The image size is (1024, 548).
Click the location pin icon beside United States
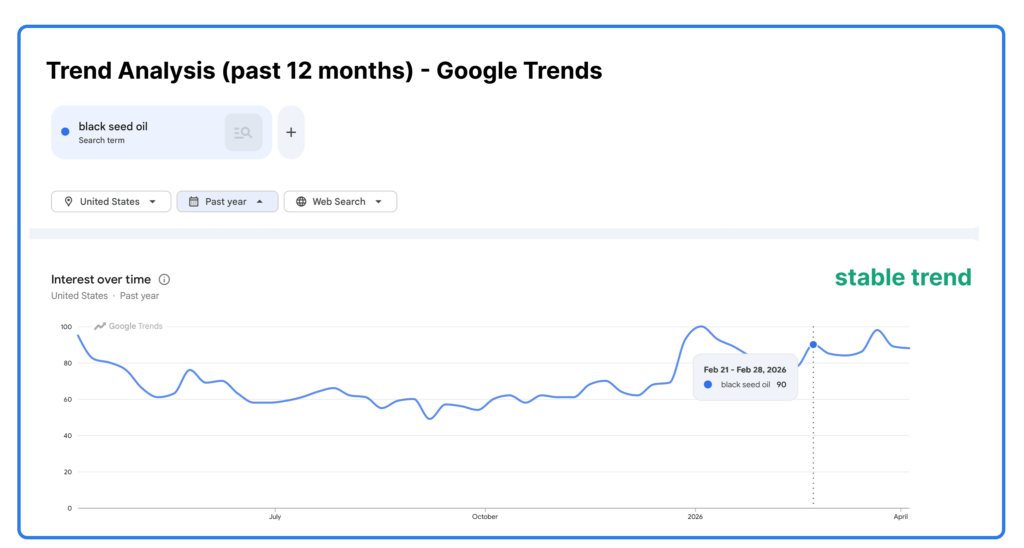pos(69,202)
